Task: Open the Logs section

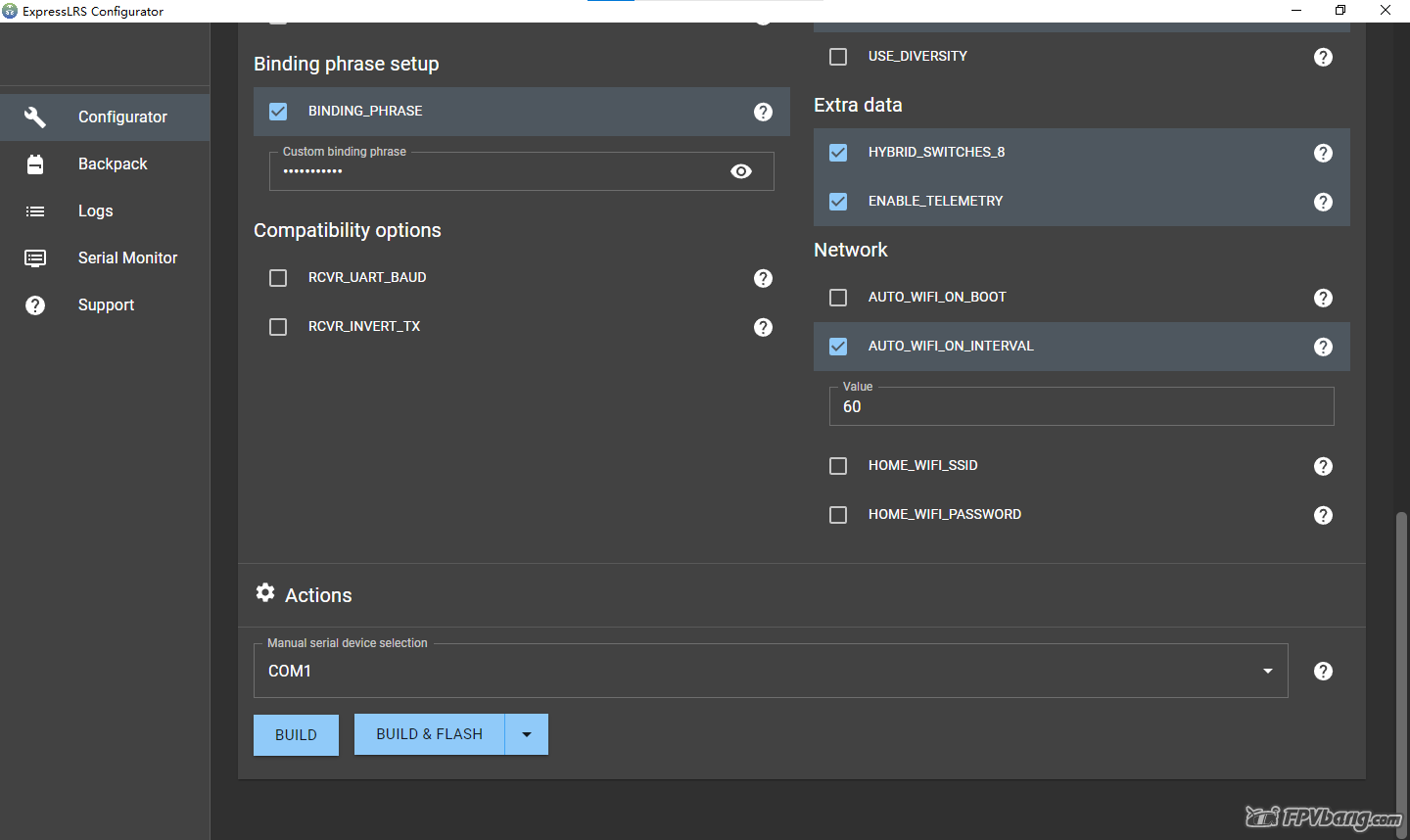Action: (x=105, y=211)
